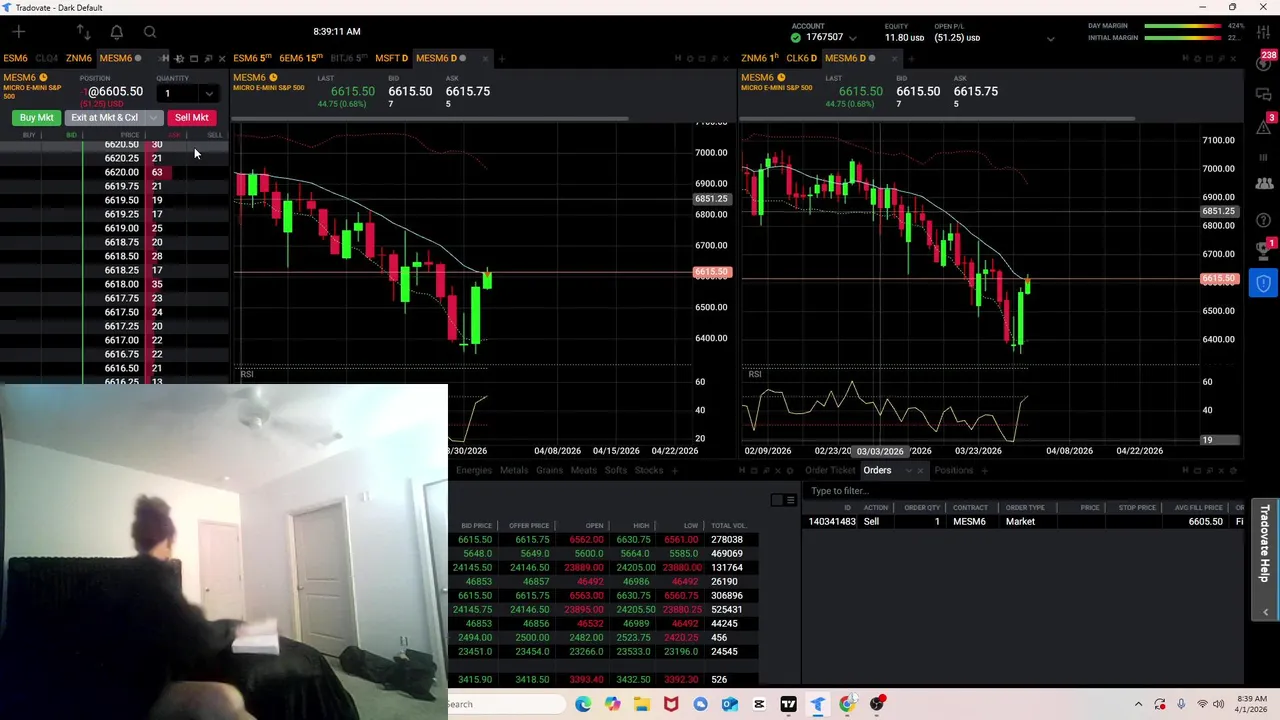Screen dimensions: 1280x720
Task: Select the 6EM6 15m chart tab
Action: coord(300,58)
